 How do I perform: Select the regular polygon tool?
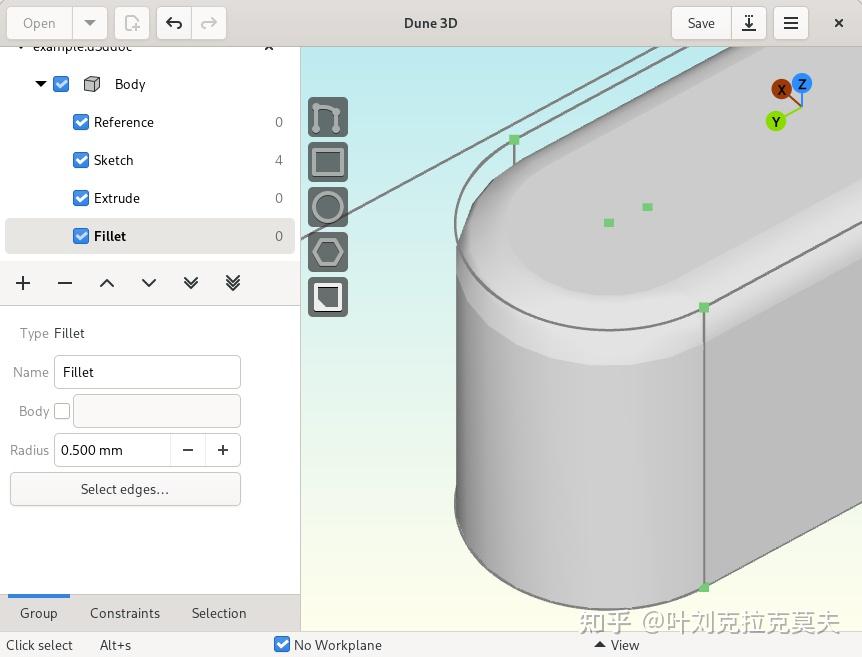(327, 251)
